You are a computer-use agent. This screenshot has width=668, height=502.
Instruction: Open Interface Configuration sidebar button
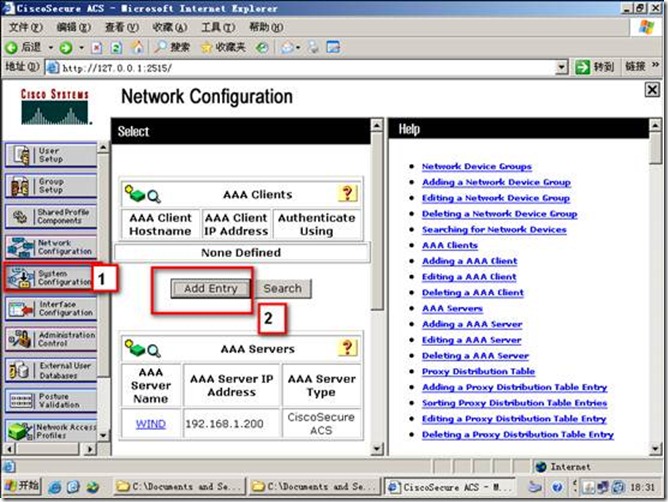coord(51,308)
